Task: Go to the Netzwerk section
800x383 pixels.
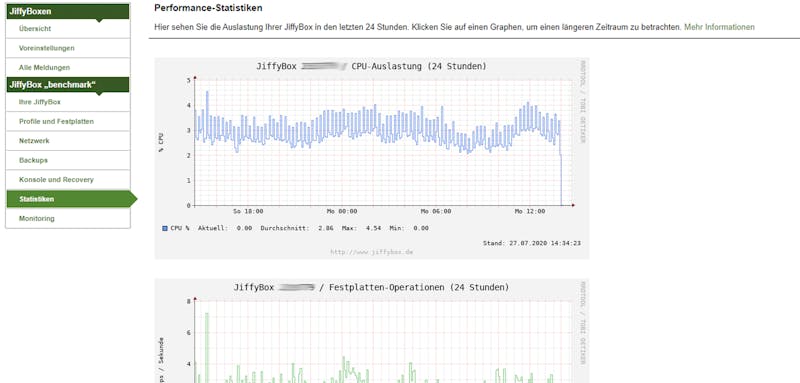Action: tap(68, 141)
